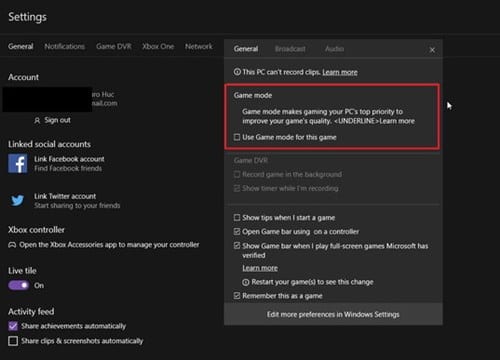
Task: Click Sign out link
Action: coord(57,120)
